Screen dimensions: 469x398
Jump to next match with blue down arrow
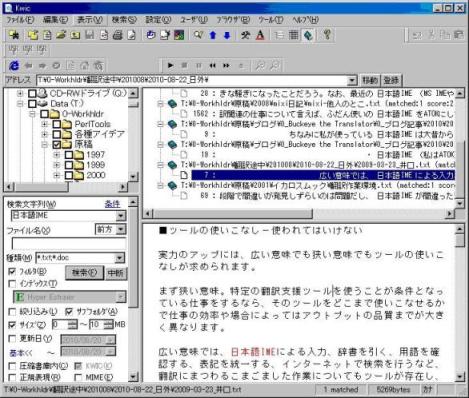pos(227,35)
